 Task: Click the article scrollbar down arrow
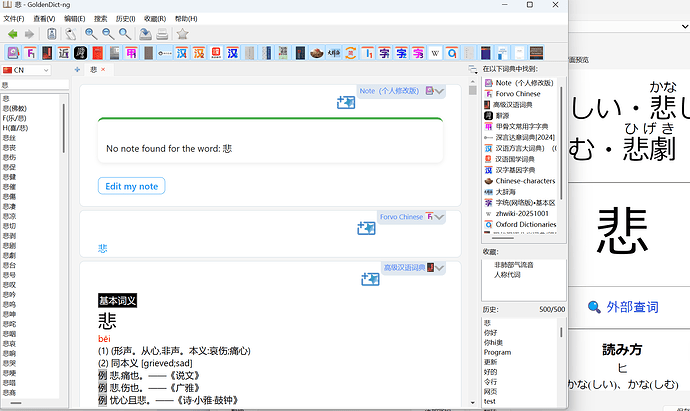(x=473, y=402)
